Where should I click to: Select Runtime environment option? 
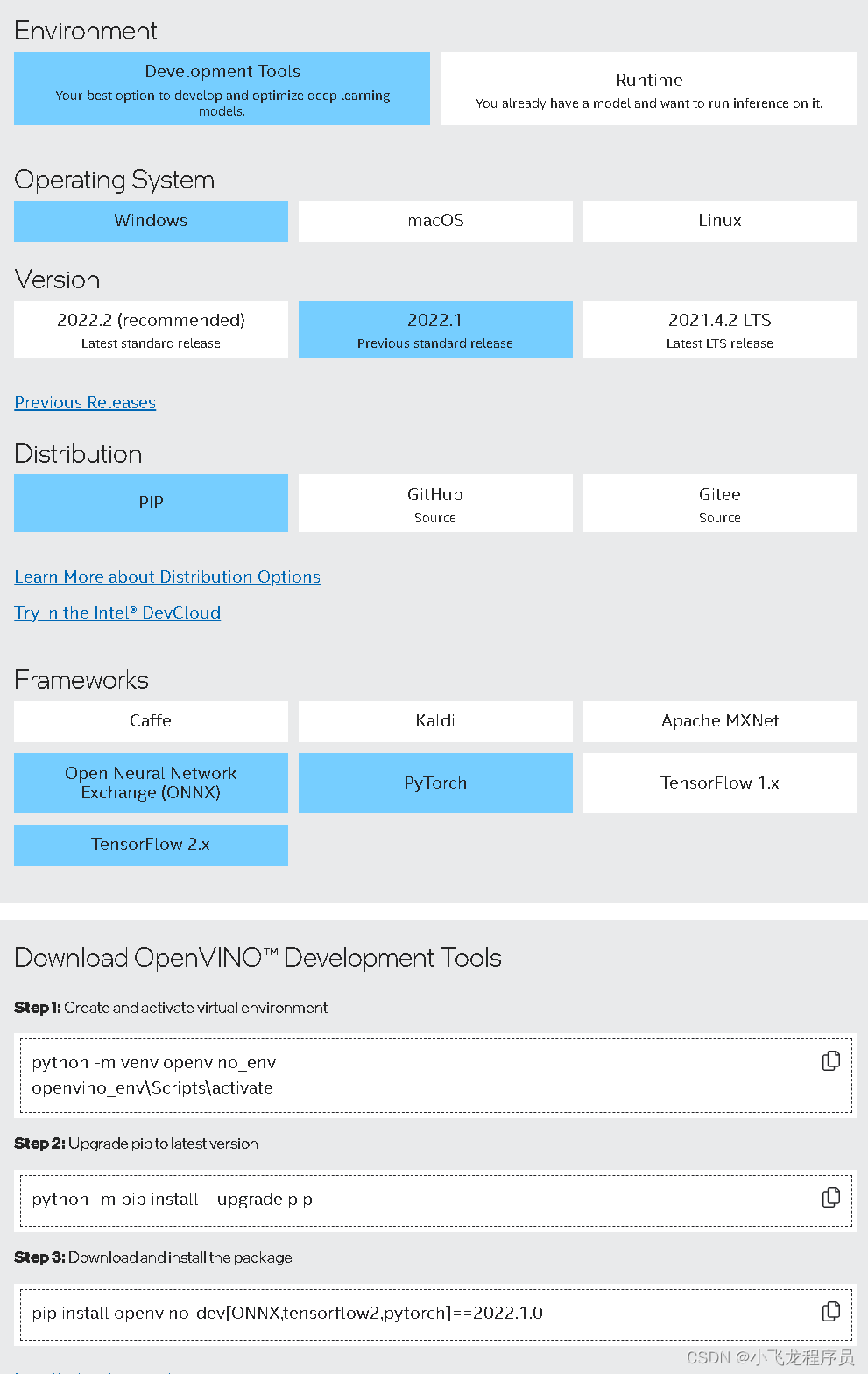(649, 89)
